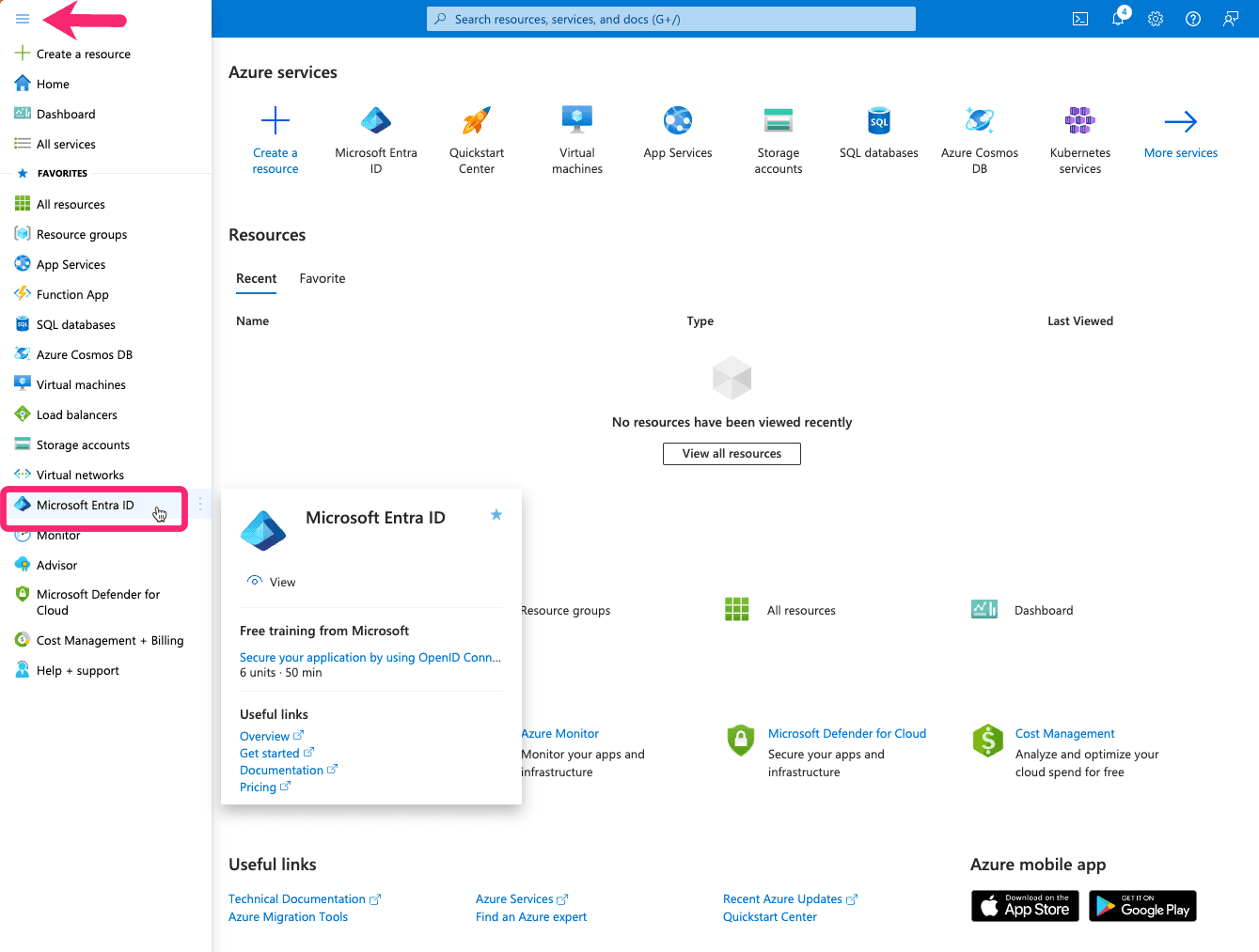The width and height of the screenshot is (1259, 952).
Task: Focus the search resources field
Action: 671,19
